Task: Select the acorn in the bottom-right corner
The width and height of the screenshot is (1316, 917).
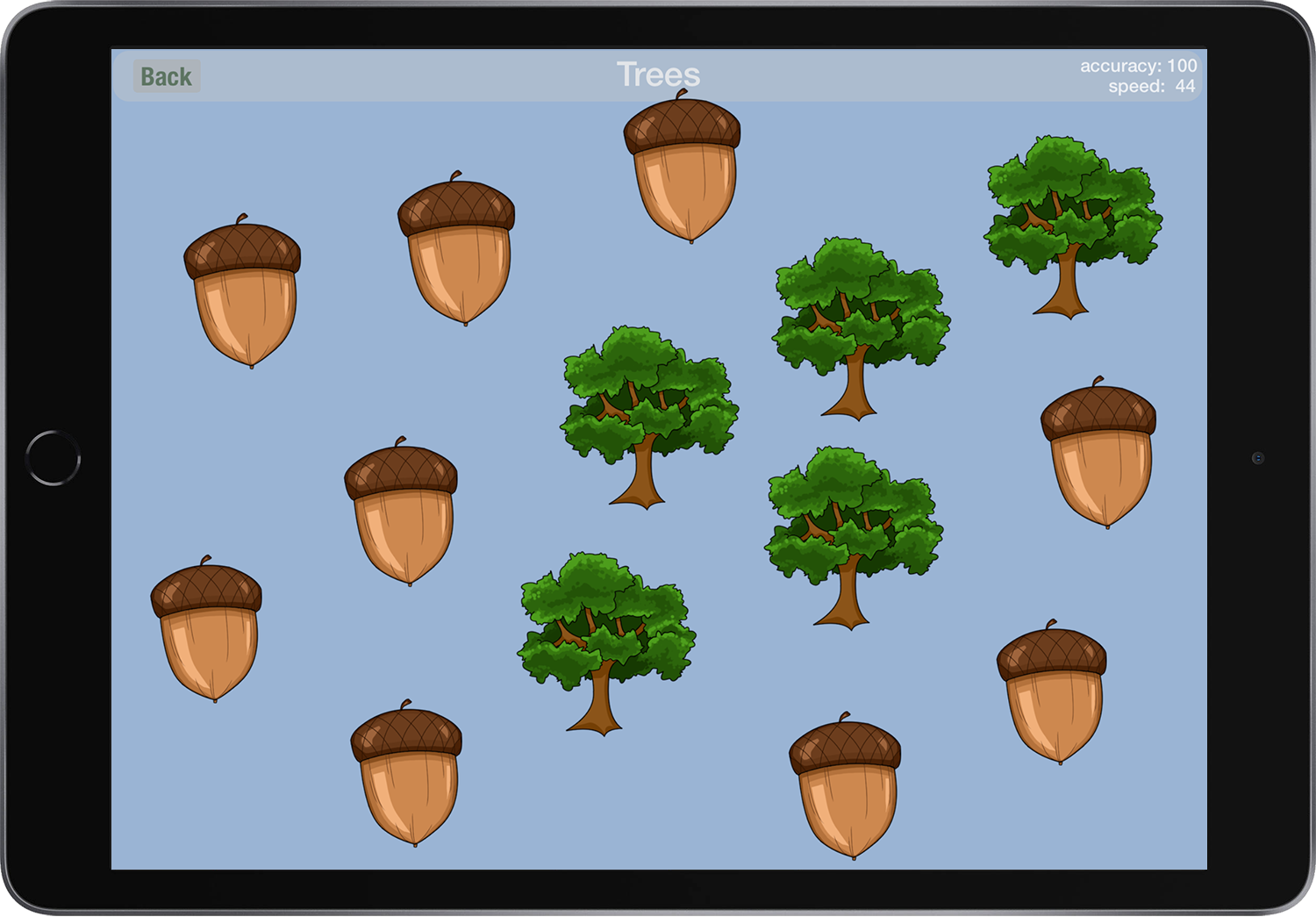Action: [x=1053, y=693]
